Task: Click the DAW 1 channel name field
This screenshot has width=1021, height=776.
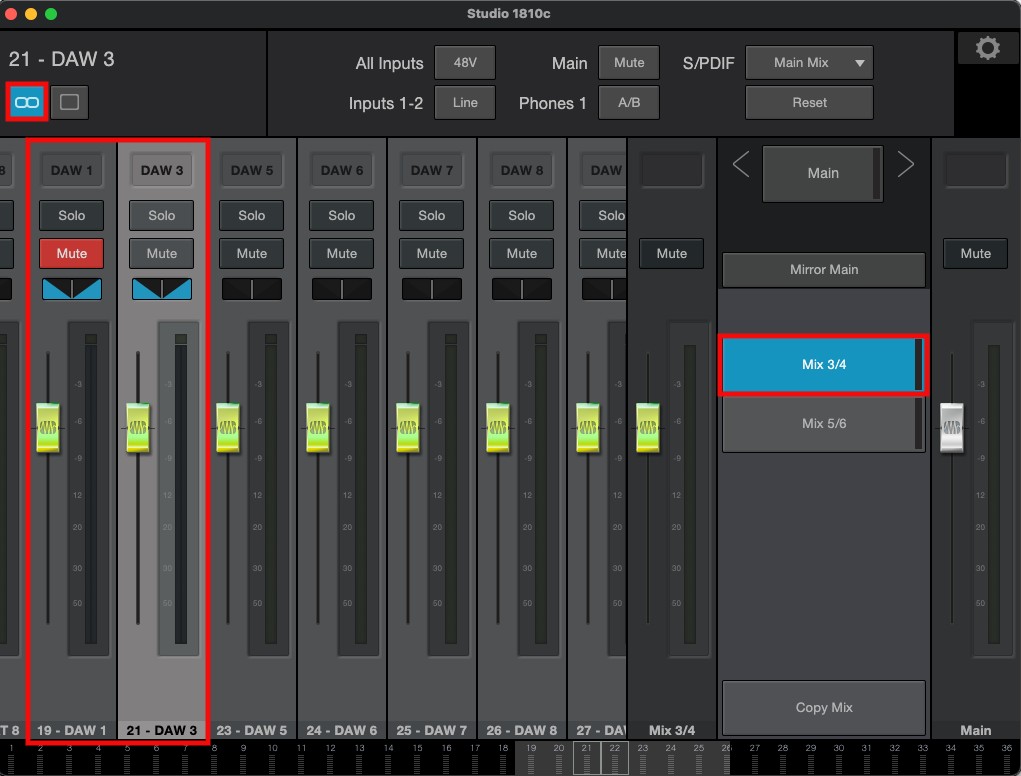Action: click(72, 171)
